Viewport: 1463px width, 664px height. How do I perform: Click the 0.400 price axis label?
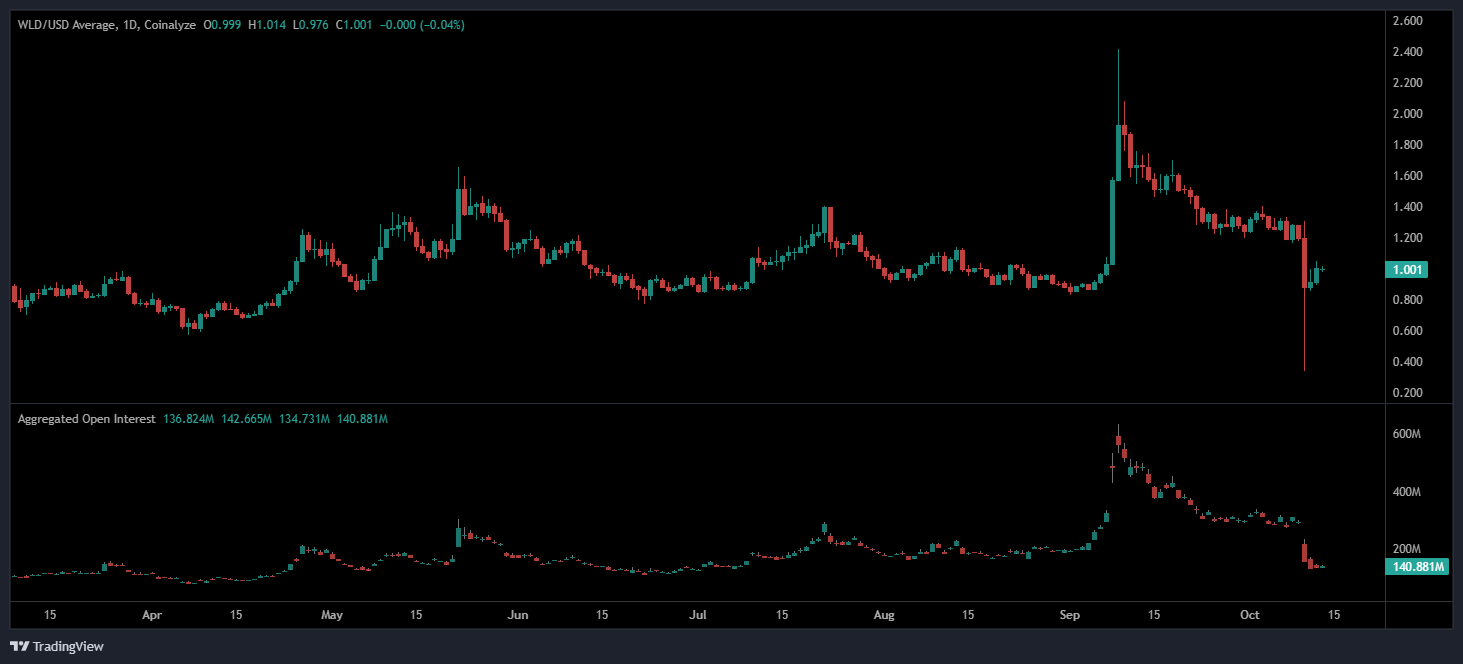click(x=1408, y=362)
